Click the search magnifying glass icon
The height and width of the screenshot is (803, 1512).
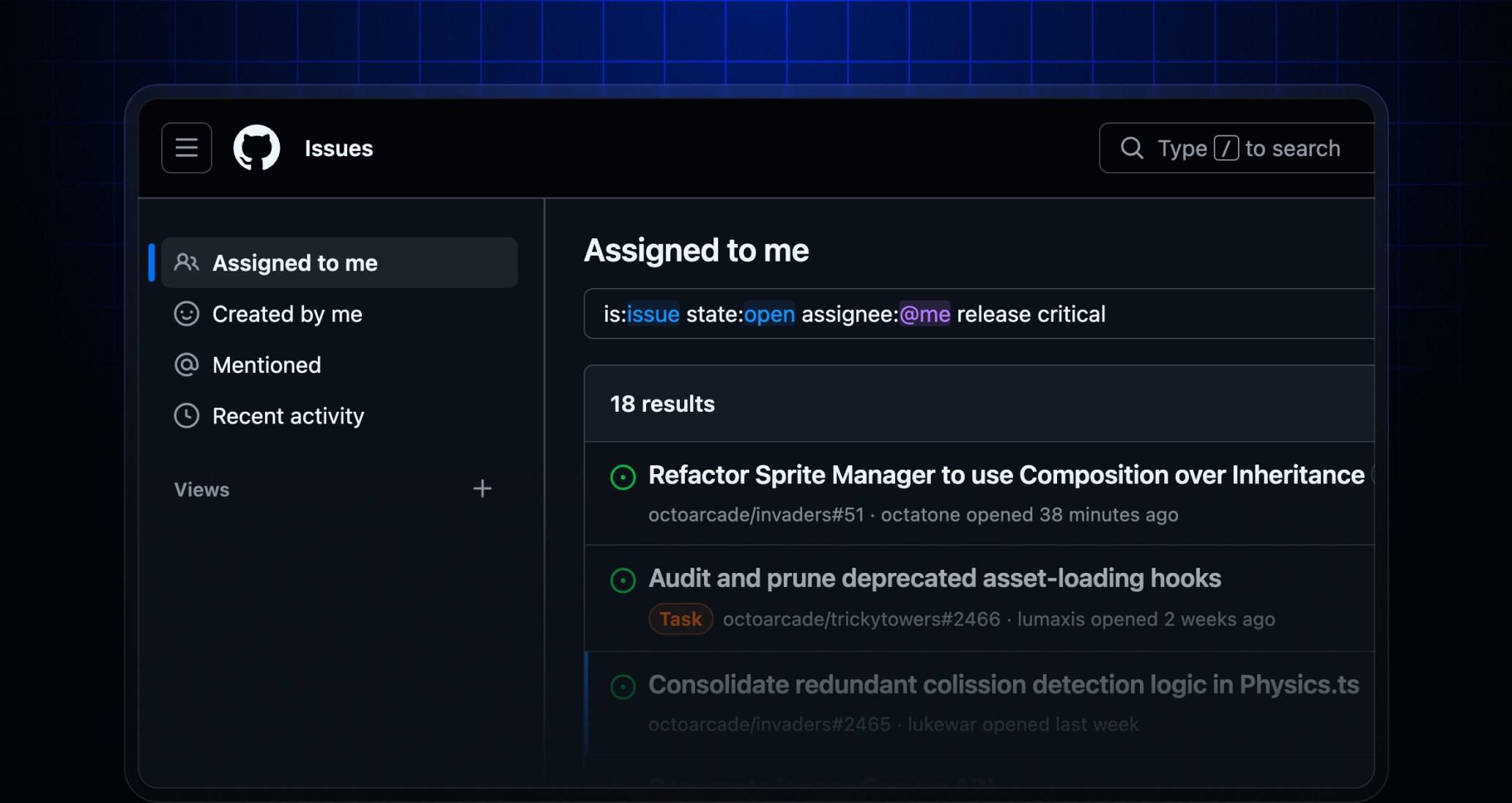1132,147
